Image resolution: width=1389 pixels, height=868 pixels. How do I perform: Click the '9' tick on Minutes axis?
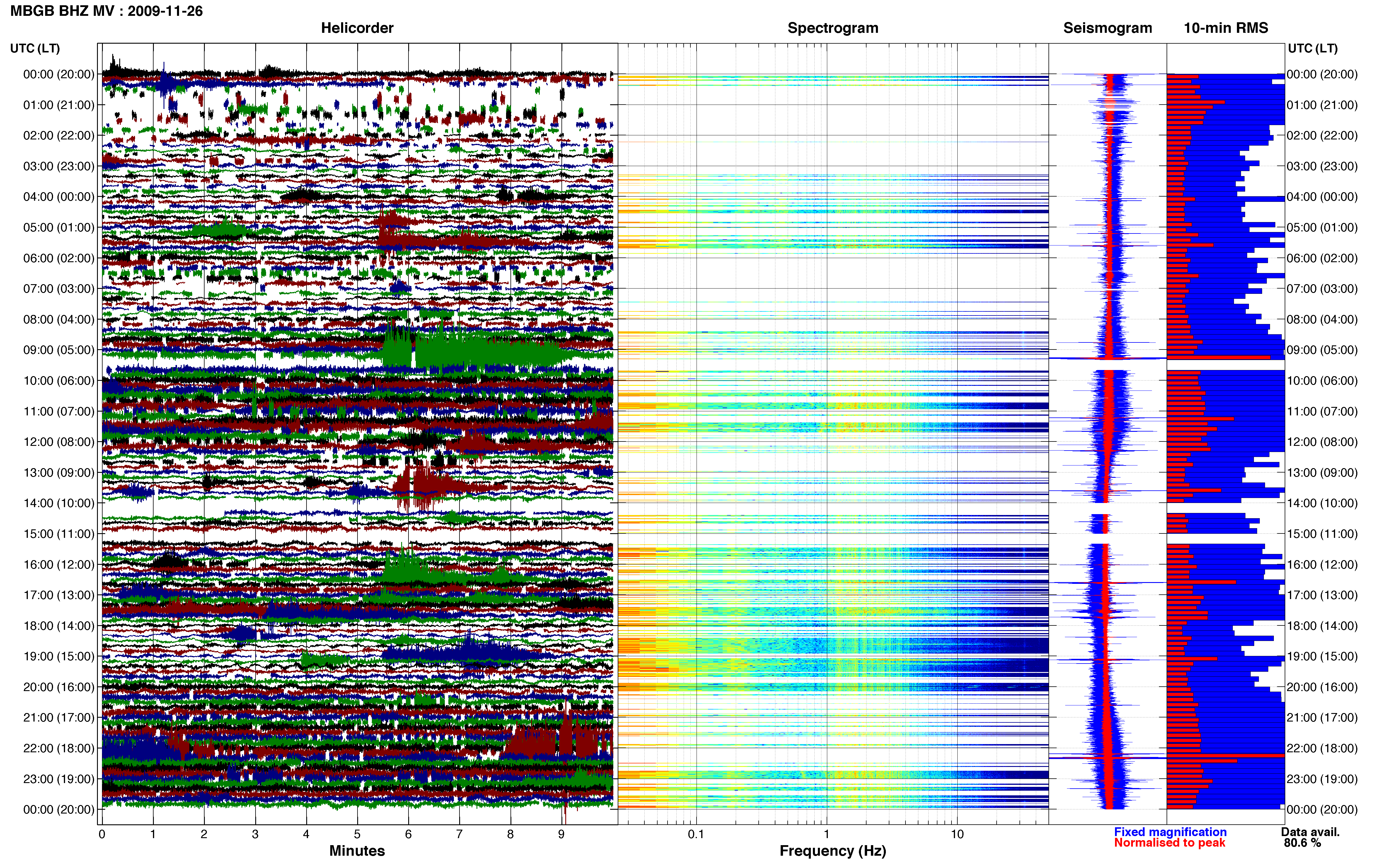(x=561, y=835)
